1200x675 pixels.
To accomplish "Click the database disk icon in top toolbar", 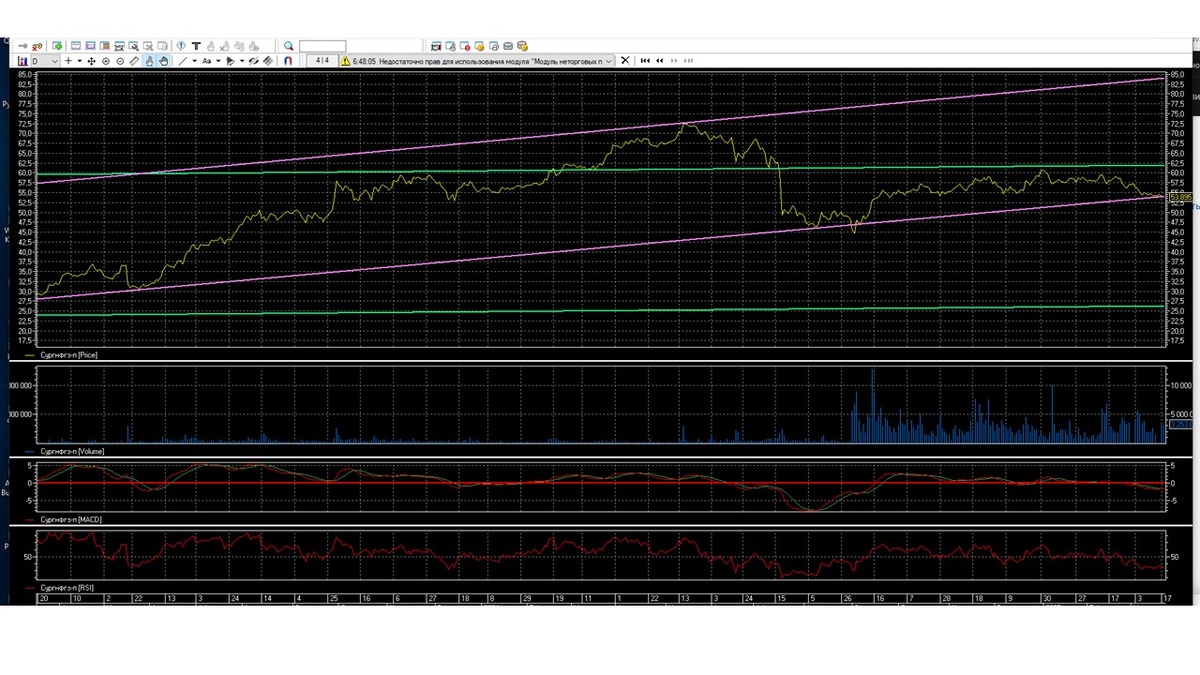I will 508,46.
